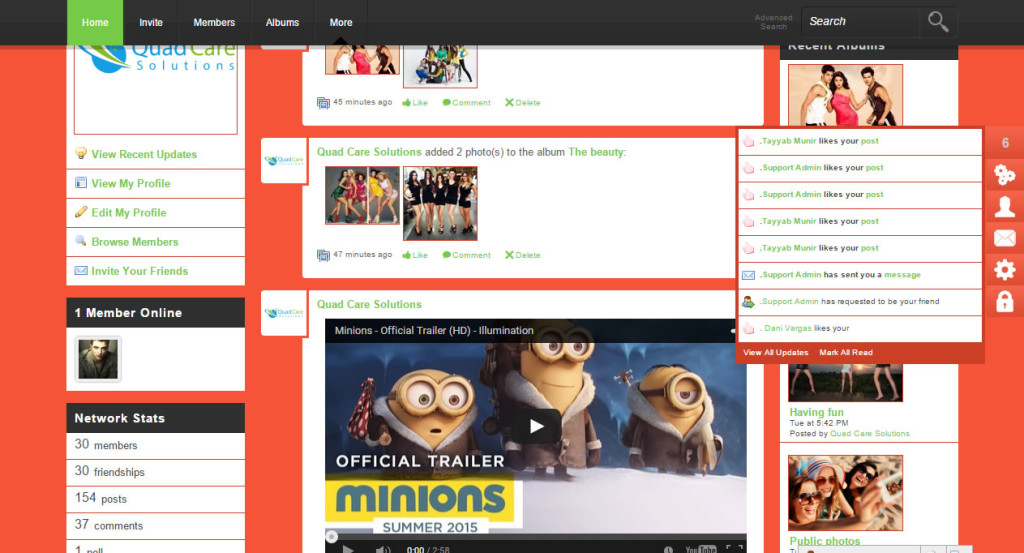Open online member's avatar thumbnail
Viewport: 1024px width, 553px height.
pyautogui.click(x=98, y=359)
